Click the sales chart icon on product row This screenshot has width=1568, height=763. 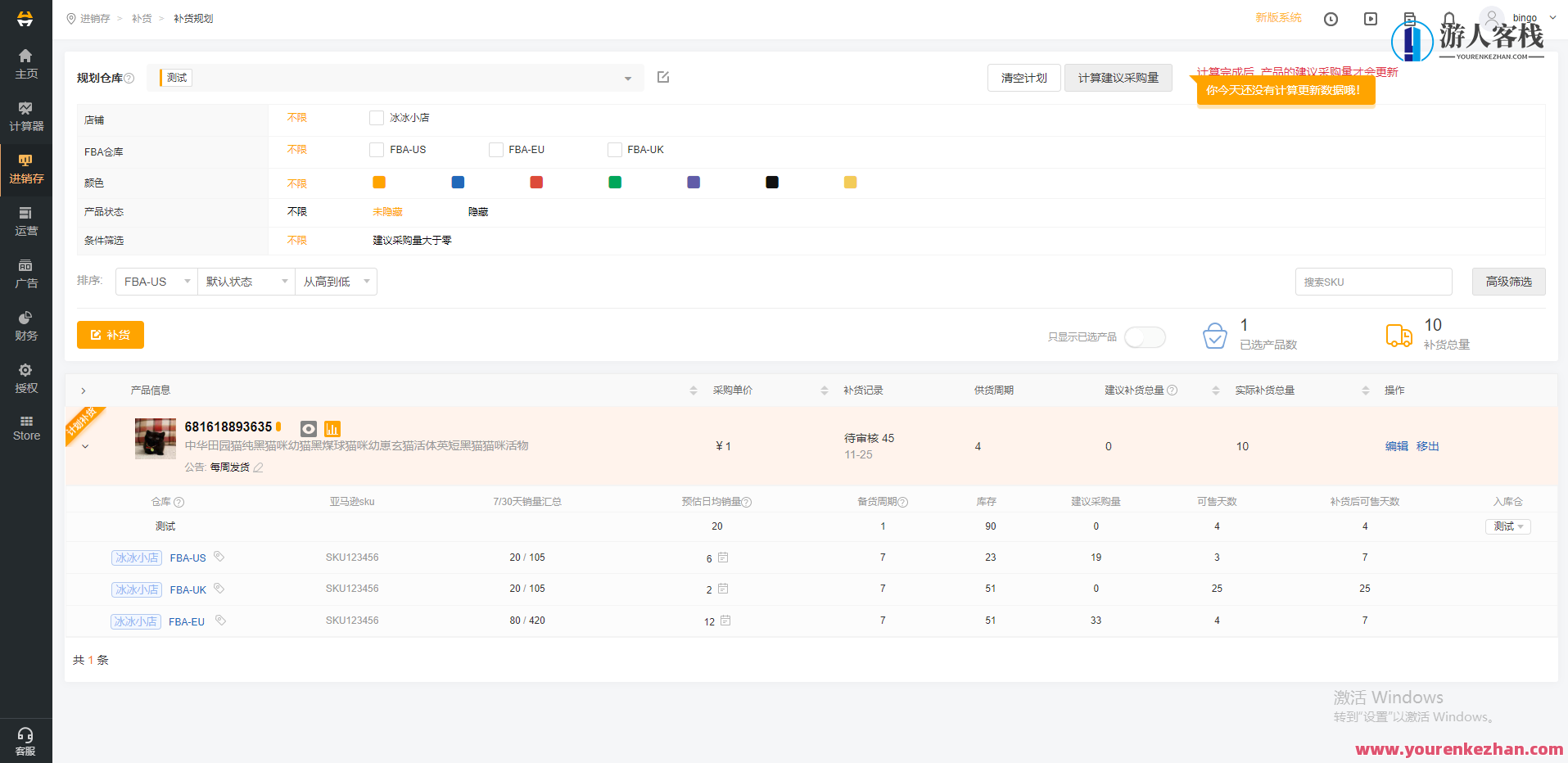(332, 428)
